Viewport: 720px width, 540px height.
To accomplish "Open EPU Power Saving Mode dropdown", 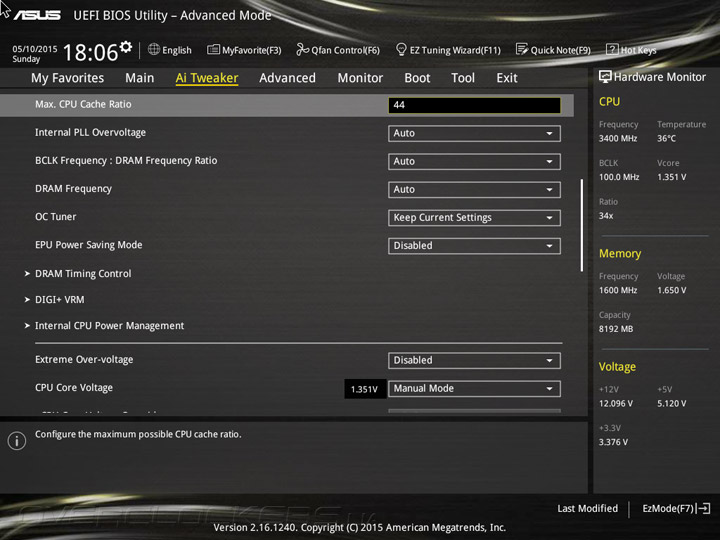I will pyautogui.click(x=474, y=246).
